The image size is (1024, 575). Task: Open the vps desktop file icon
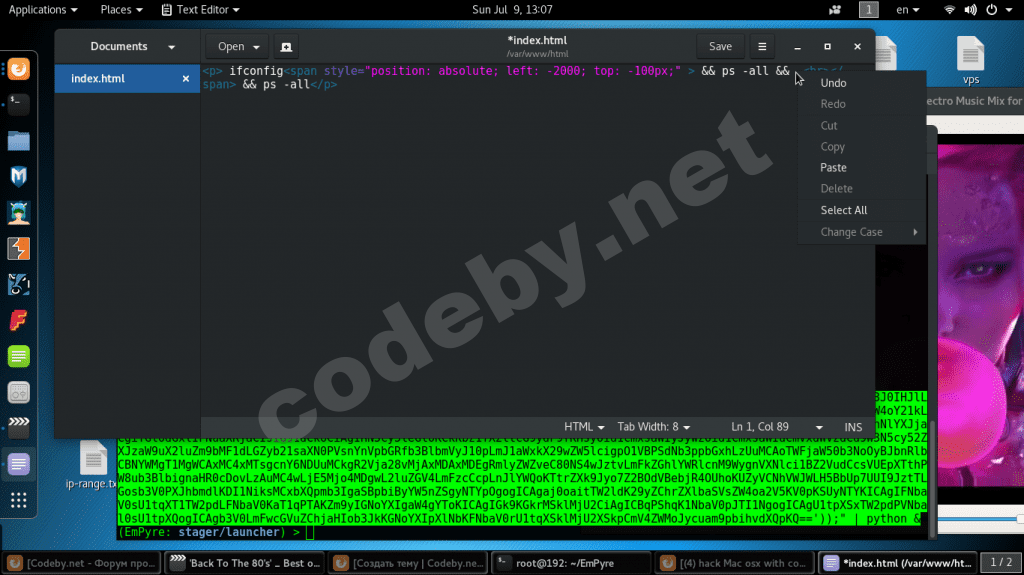pyautogui.click(x=970, y=61)
